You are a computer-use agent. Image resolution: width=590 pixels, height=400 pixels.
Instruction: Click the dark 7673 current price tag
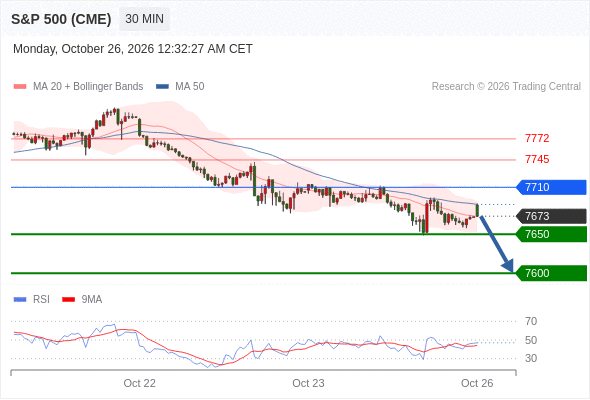click(x=551, y=216)
